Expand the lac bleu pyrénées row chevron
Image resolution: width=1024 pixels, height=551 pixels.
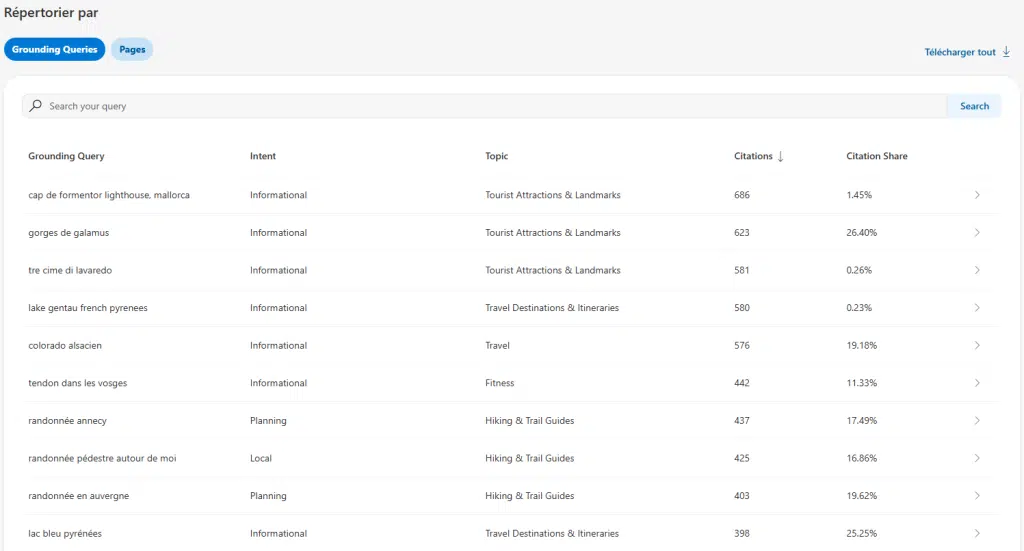[977, 533]
